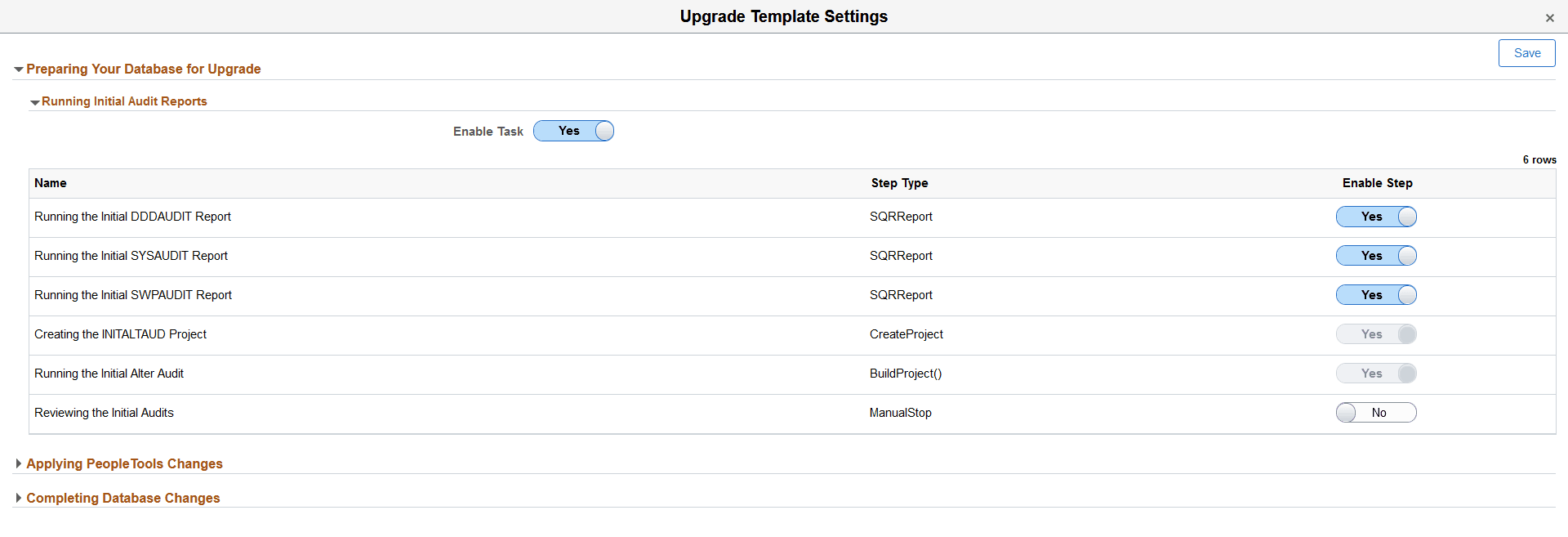Turn off the SWPAUDIT report step
The width and height of the screenshot is (1568, 537).
pos(1376,295)
